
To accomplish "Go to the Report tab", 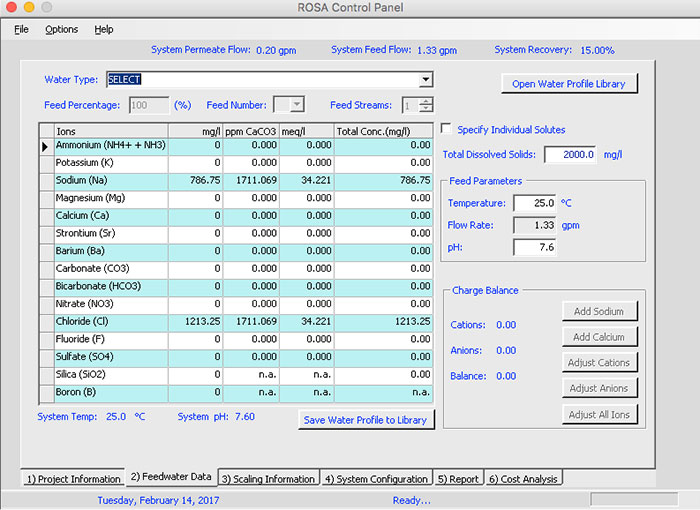I will 458,479.
